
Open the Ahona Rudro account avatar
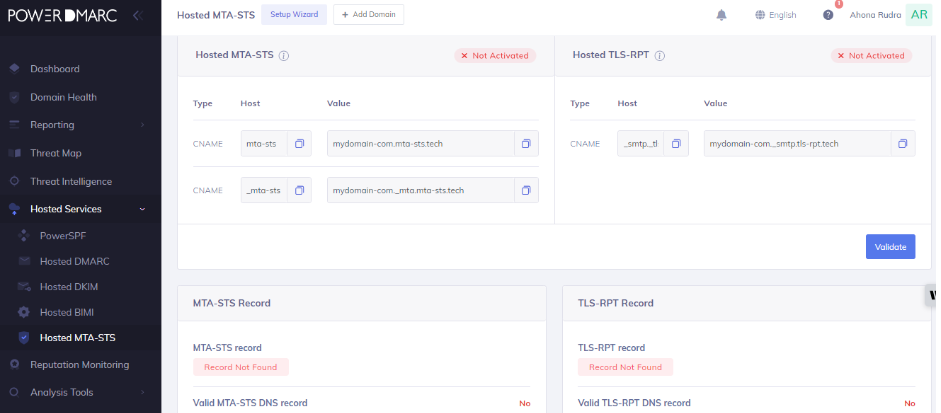(x=917, y=15)
